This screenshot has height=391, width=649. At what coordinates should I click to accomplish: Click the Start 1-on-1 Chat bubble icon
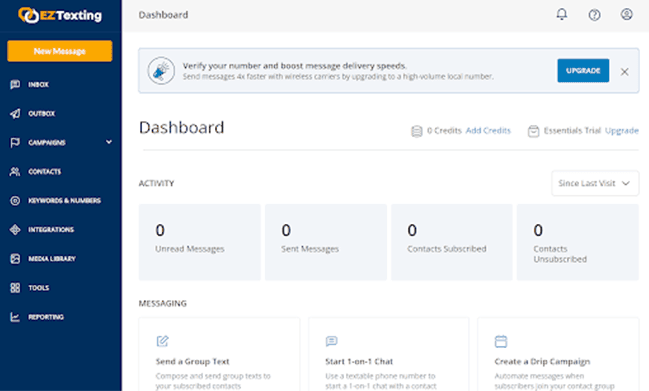332,341
